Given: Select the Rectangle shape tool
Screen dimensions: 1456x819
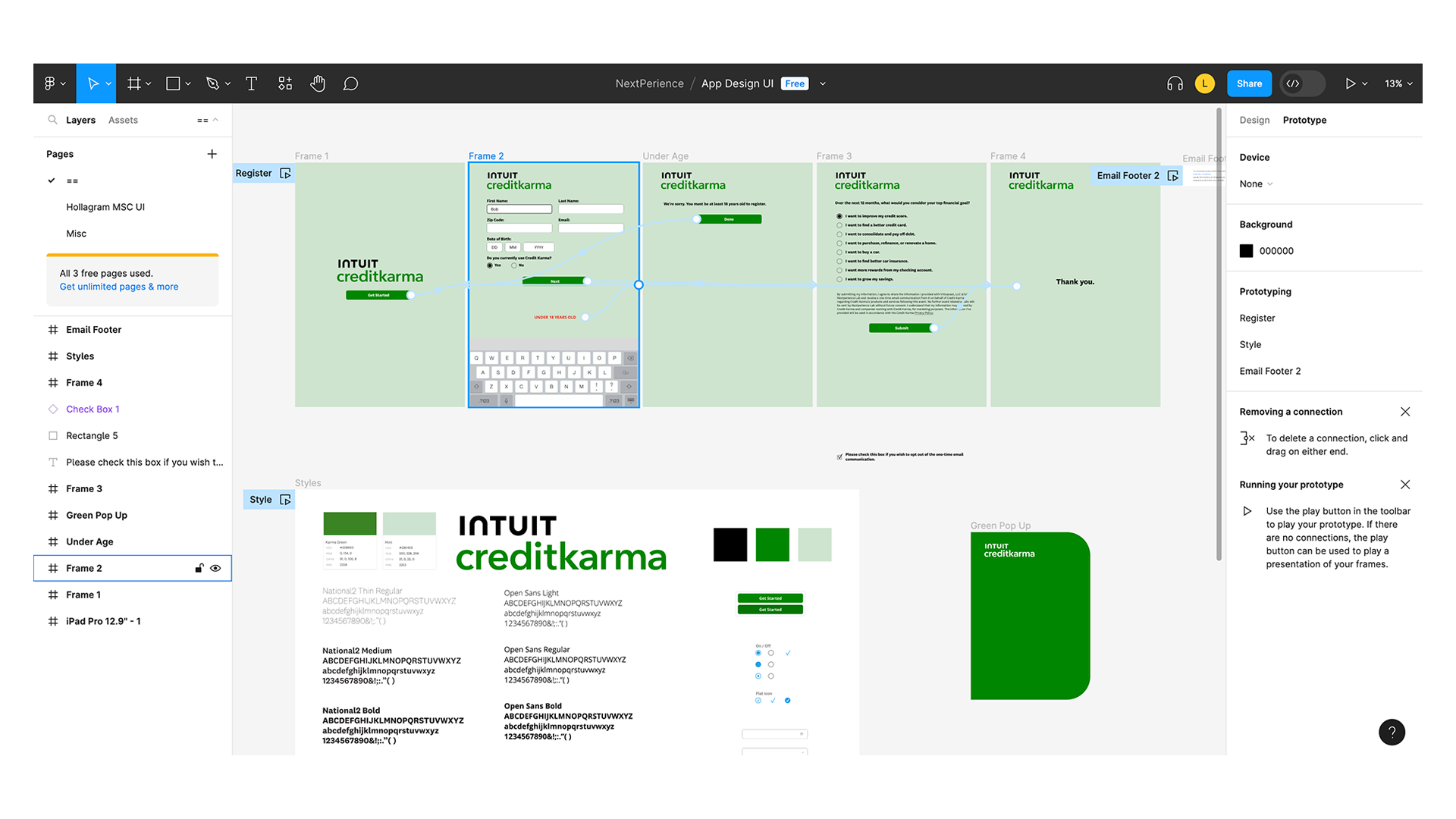Looking at the screenshot, I should pos(173,83).
